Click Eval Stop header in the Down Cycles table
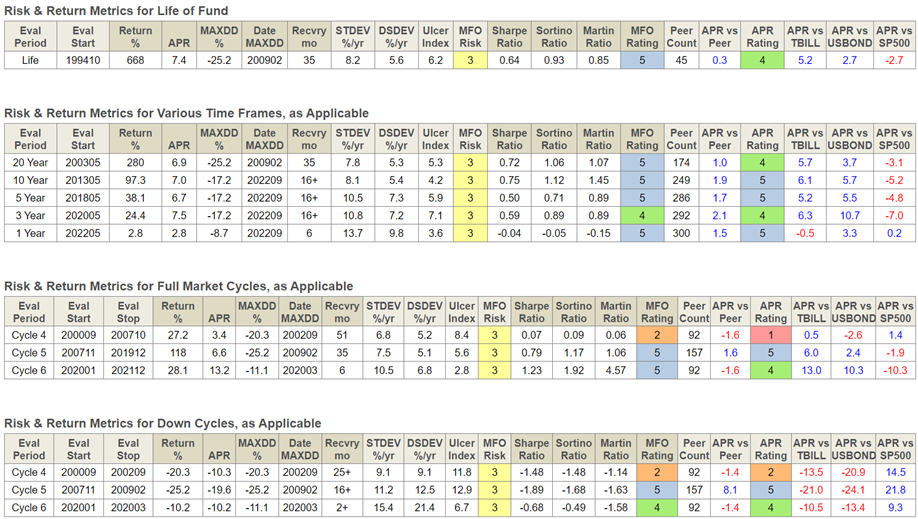918x519 pixels. 128,449
